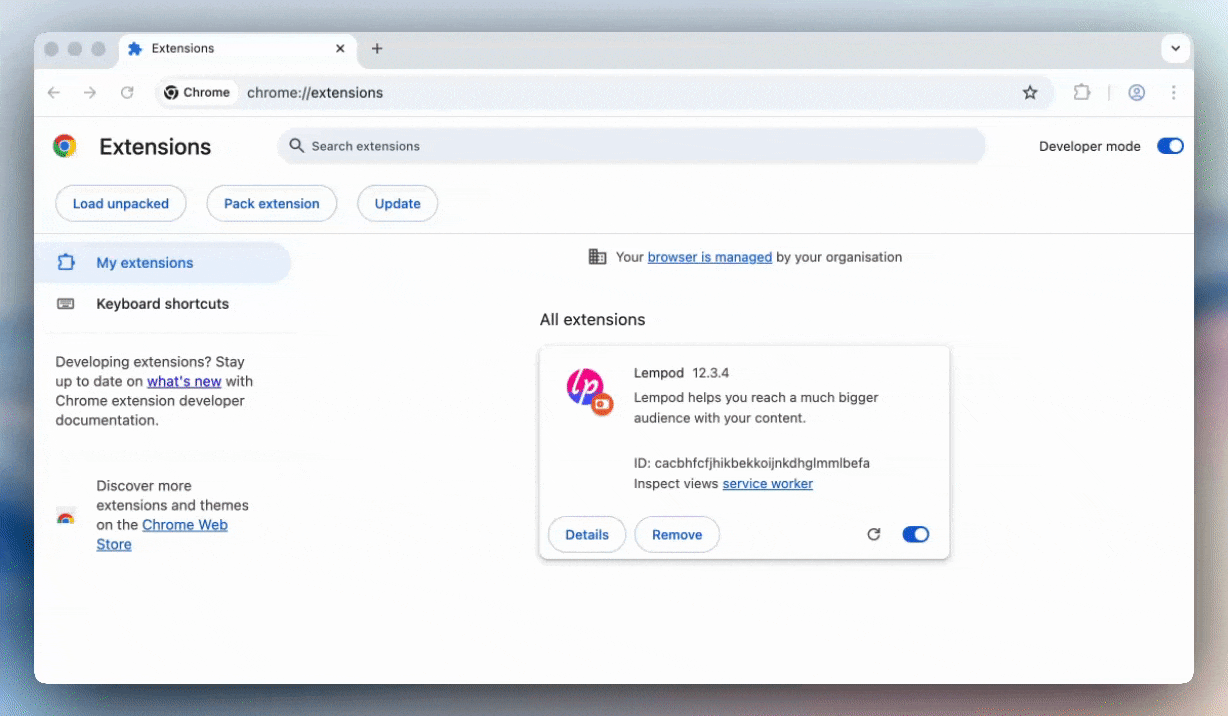Focus the Search extensions field
The width and height of the screenshot is (1228, 716).
coord(632,146)
